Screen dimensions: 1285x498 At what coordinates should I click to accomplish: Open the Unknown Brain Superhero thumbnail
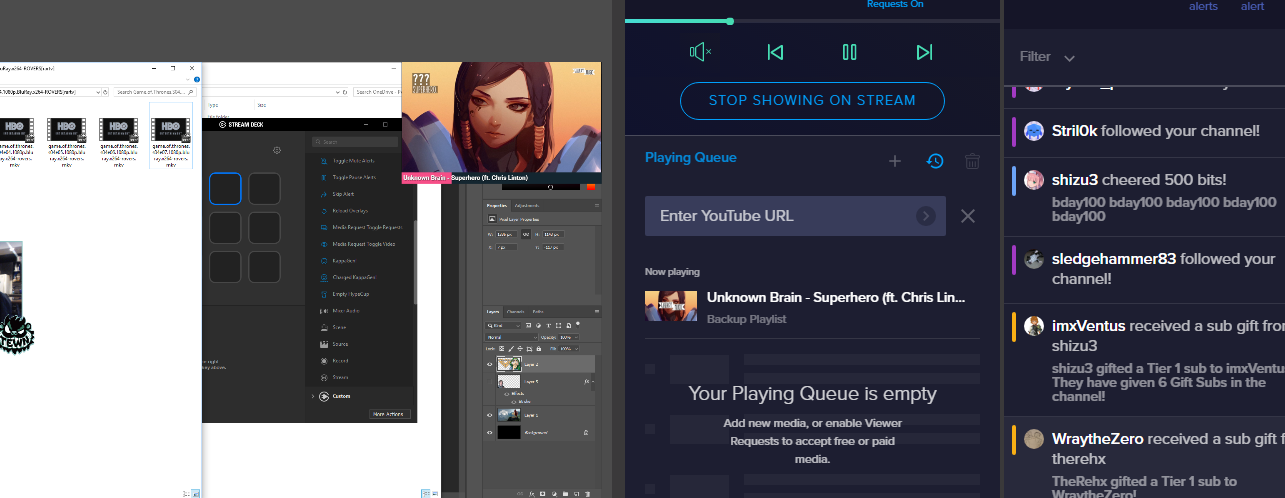coord(671,305)
